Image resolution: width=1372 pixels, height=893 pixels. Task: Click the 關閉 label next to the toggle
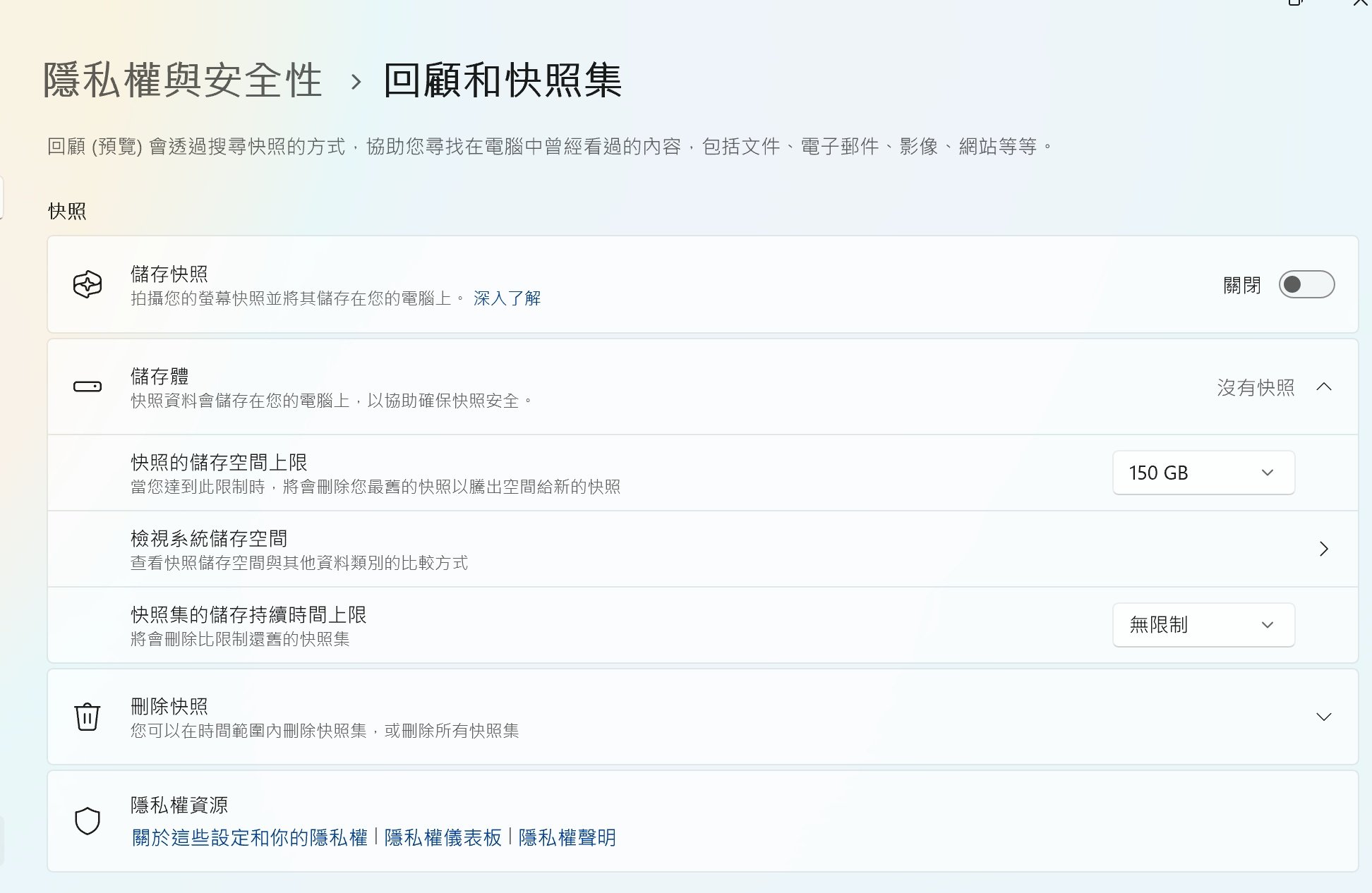point(1241,285)
